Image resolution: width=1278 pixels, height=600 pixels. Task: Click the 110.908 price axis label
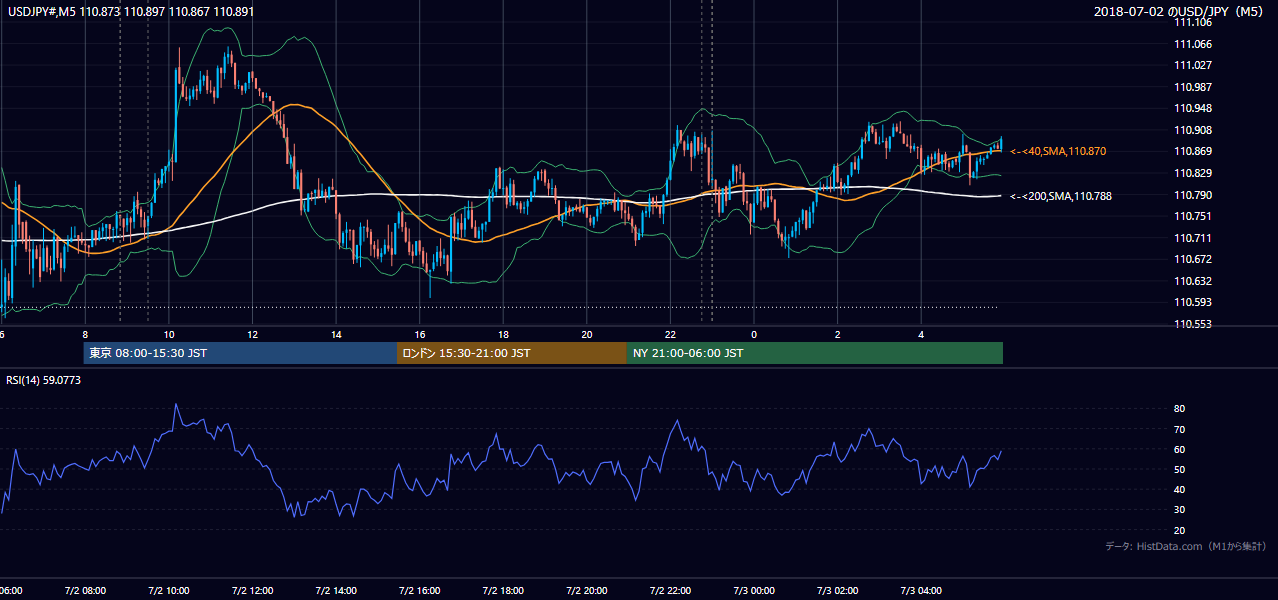pyautogui.click(x=1193, y=130)
